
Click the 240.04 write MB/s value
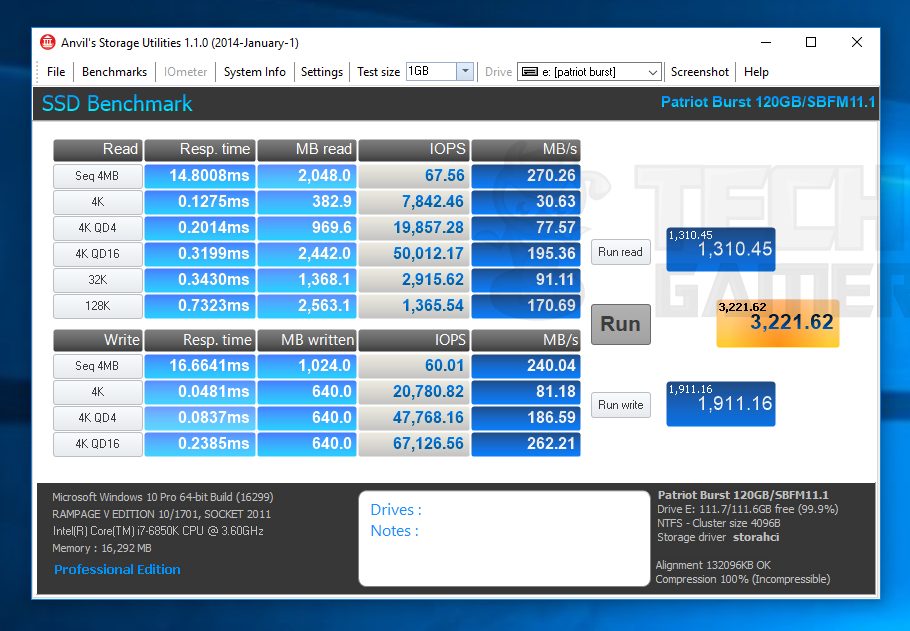tap(526, 366)
